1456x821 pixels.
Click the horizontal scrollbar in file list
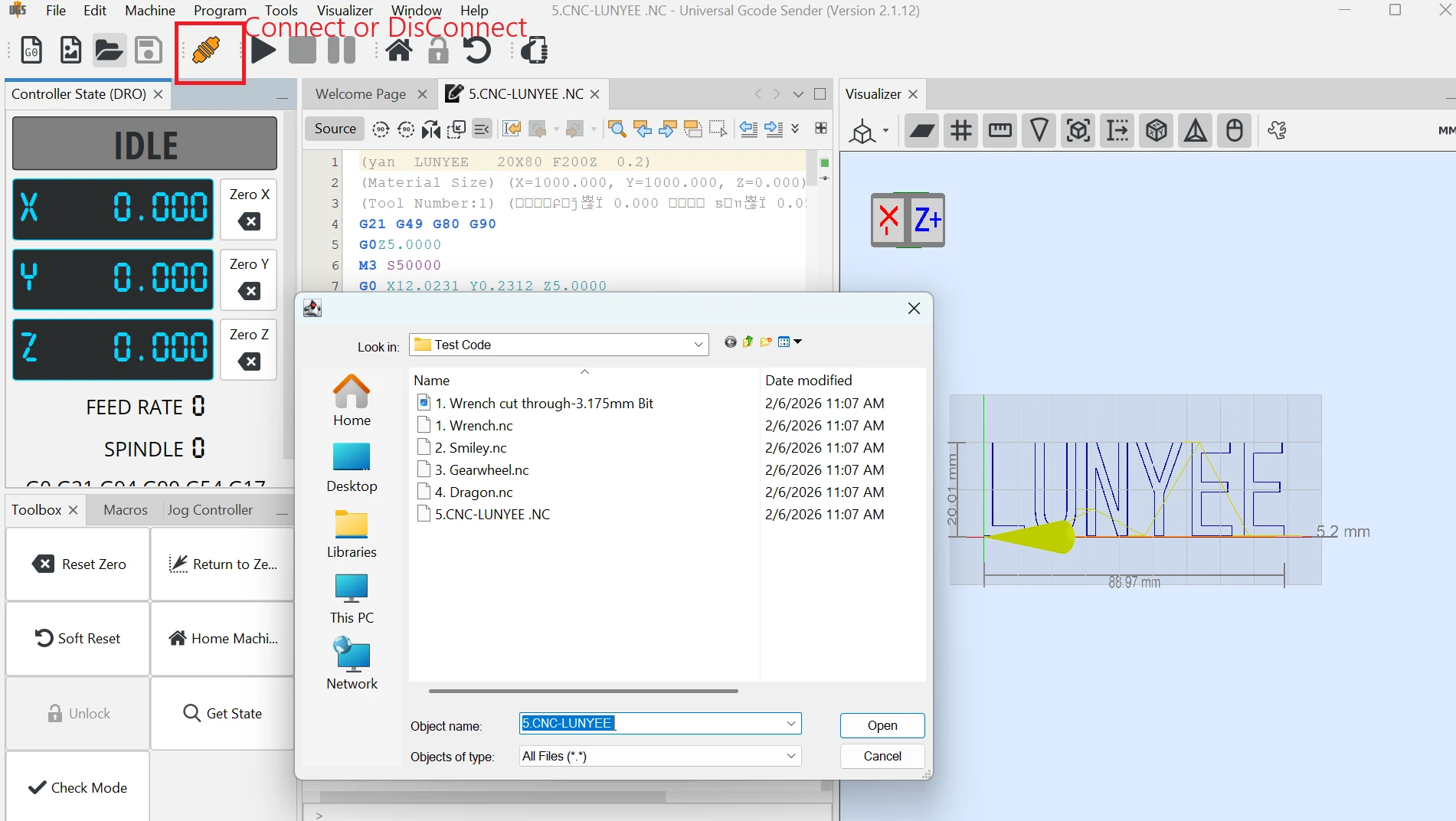click(x=584, y=691)
